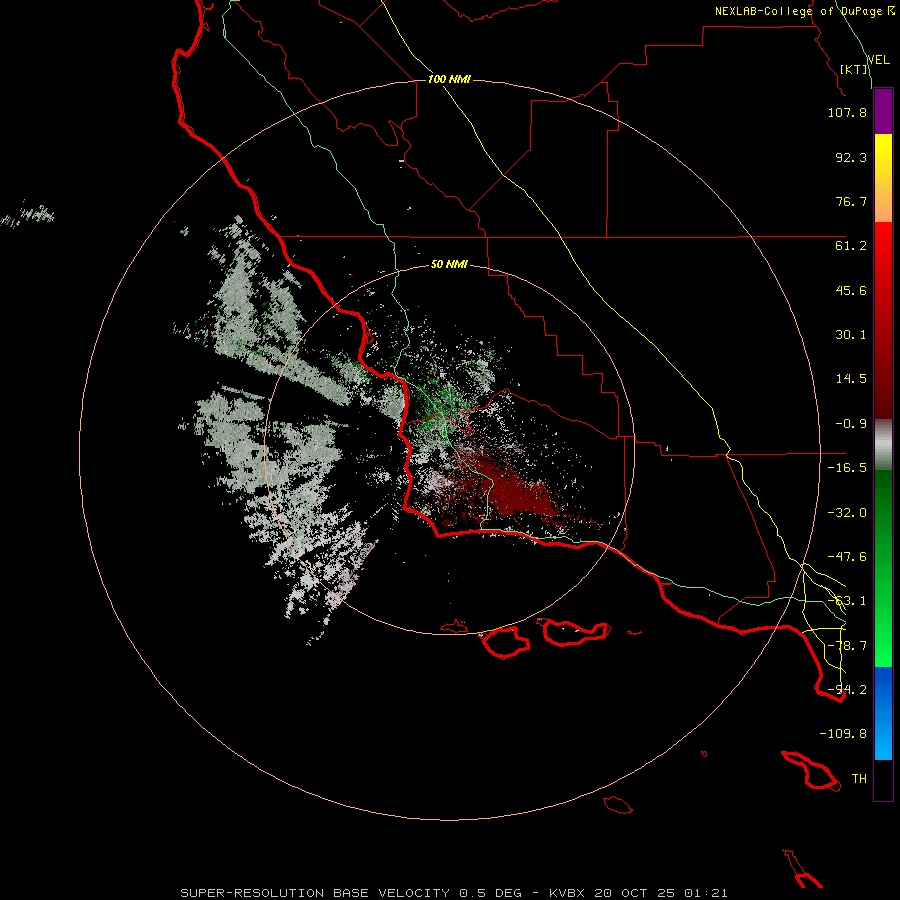Pick the blue segment of the velocity scale
The width and height of the screenshot is (900, 900).
(883, 713)
